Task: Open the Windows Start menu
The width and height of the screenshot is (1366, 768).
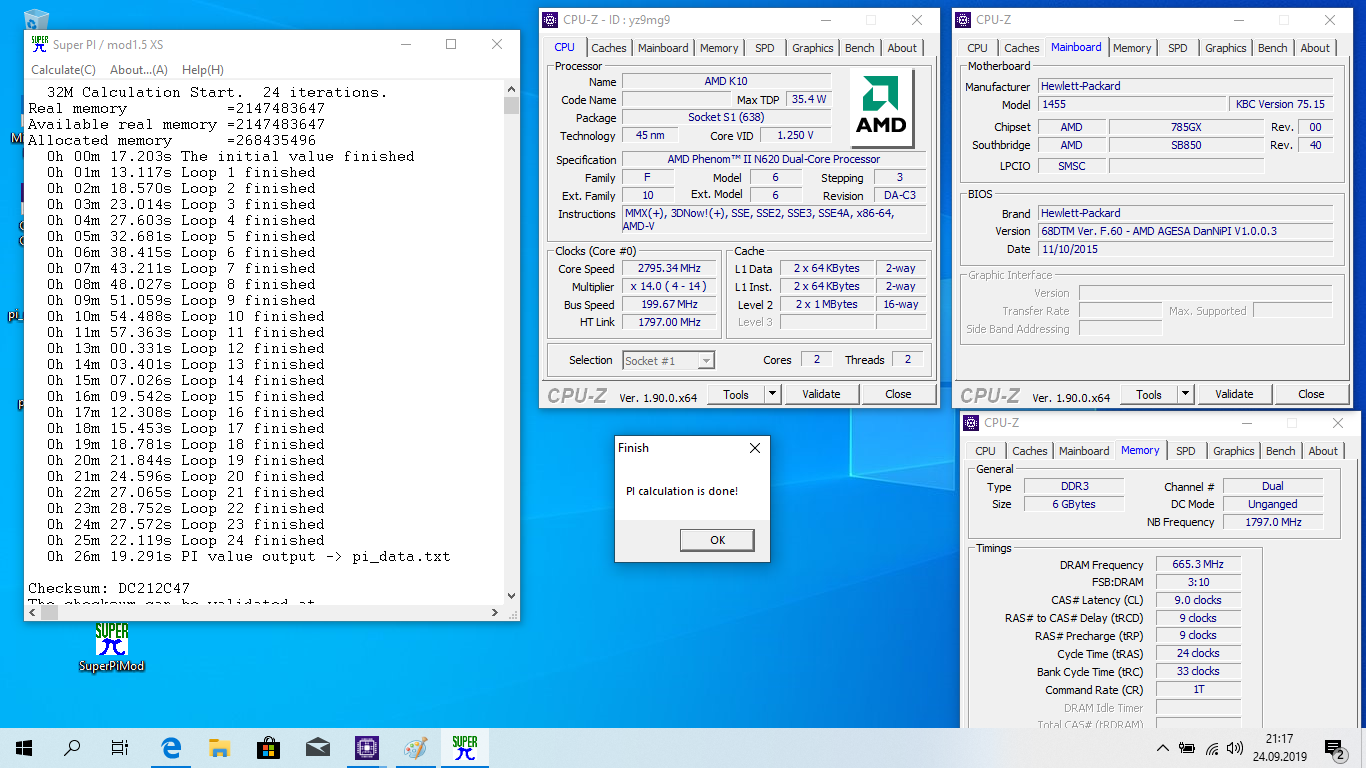Action: point(24,747)
